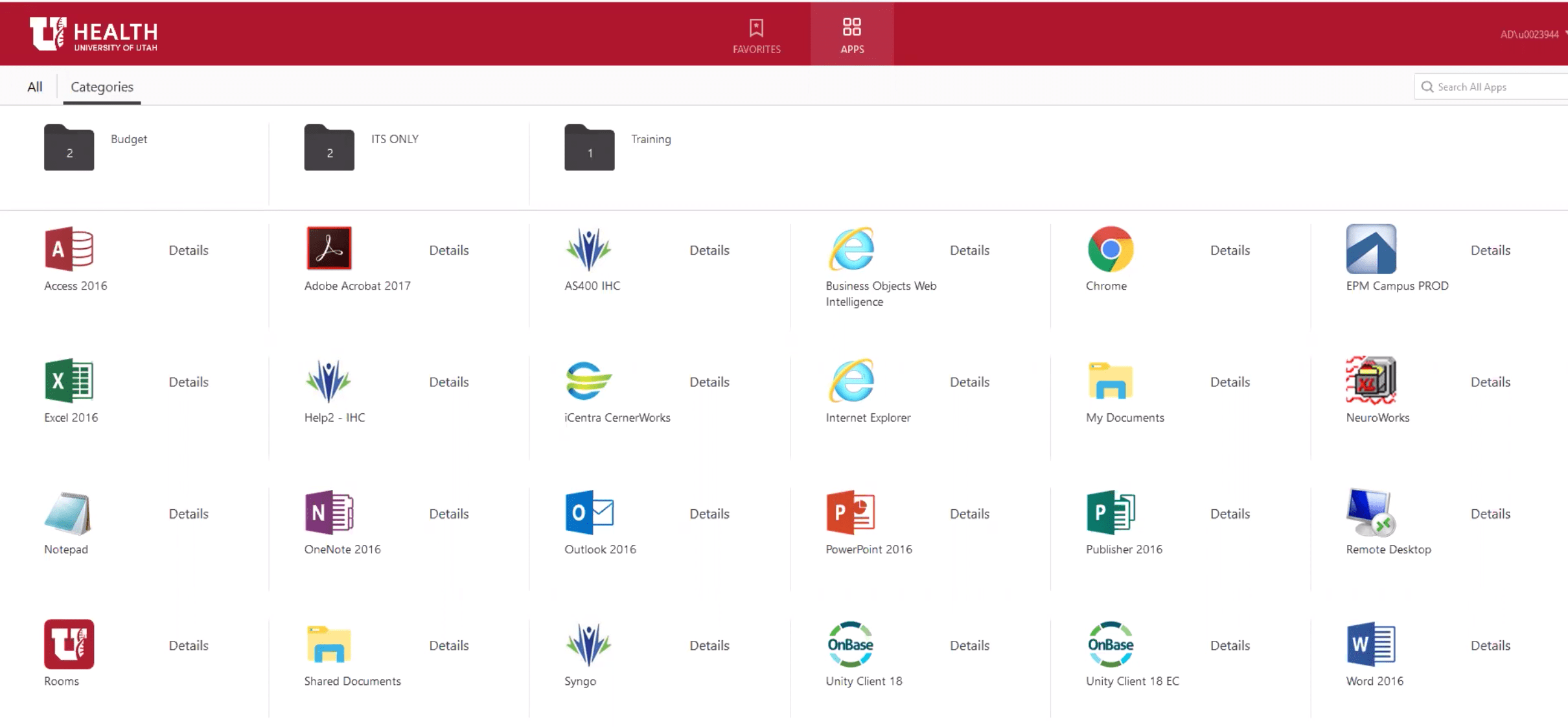Launch the iCentra CernerWorks icon

point(588,380)
